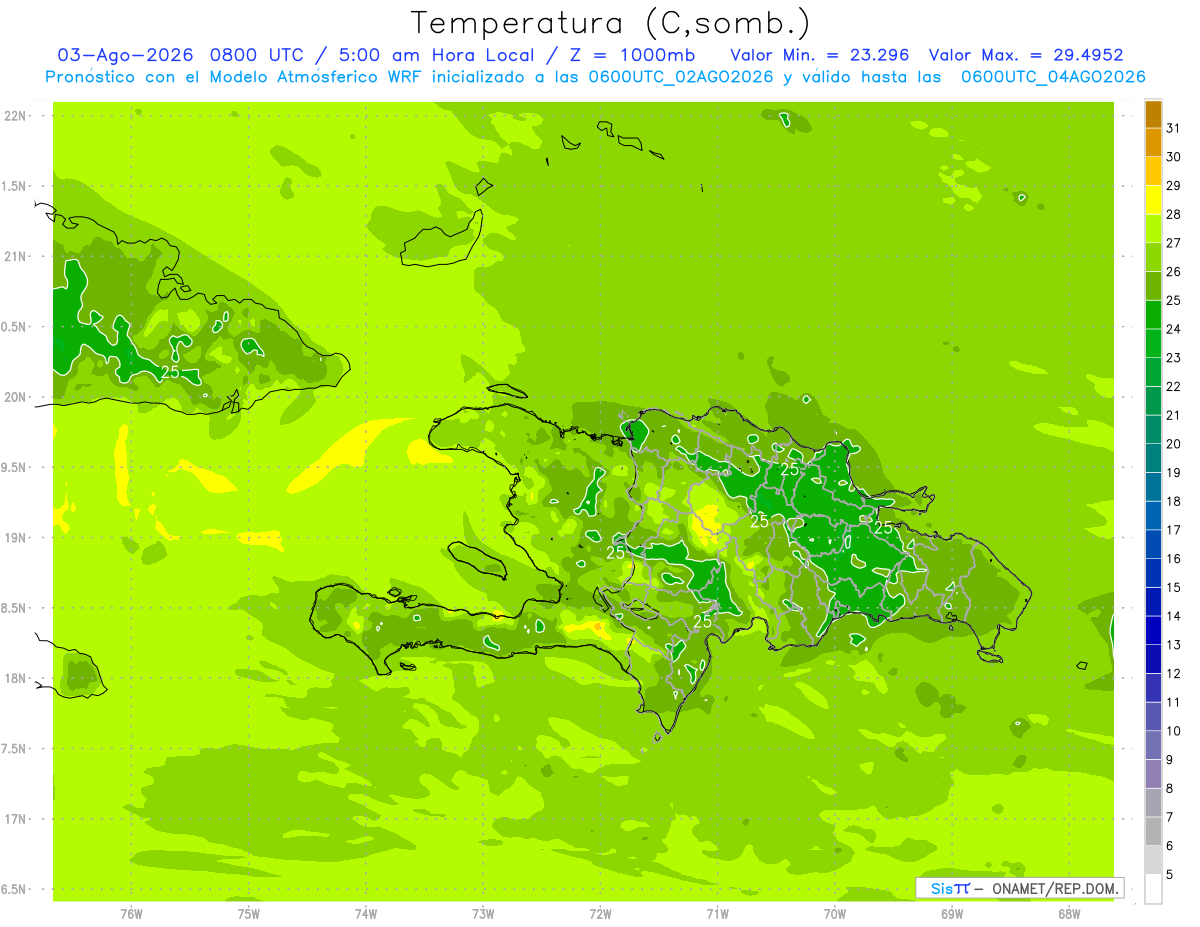Viewport: 1200px width, 927px height.
Task: Click the "7.5N" latitude axis label
Action: pyautogui.click(x=14, y=748)
